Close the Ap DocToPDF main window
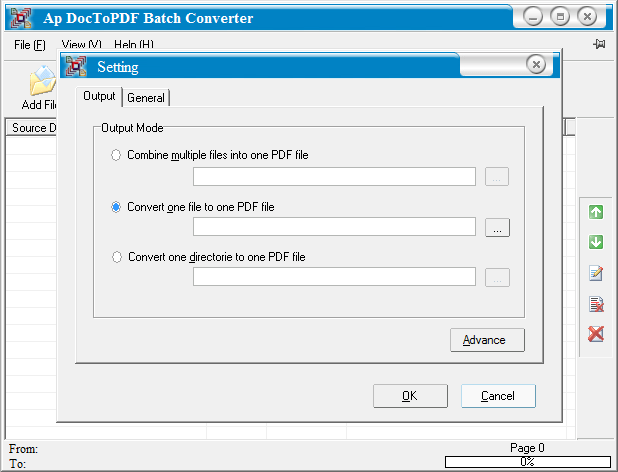Screen dimensions: 618x472 point(587,17)
